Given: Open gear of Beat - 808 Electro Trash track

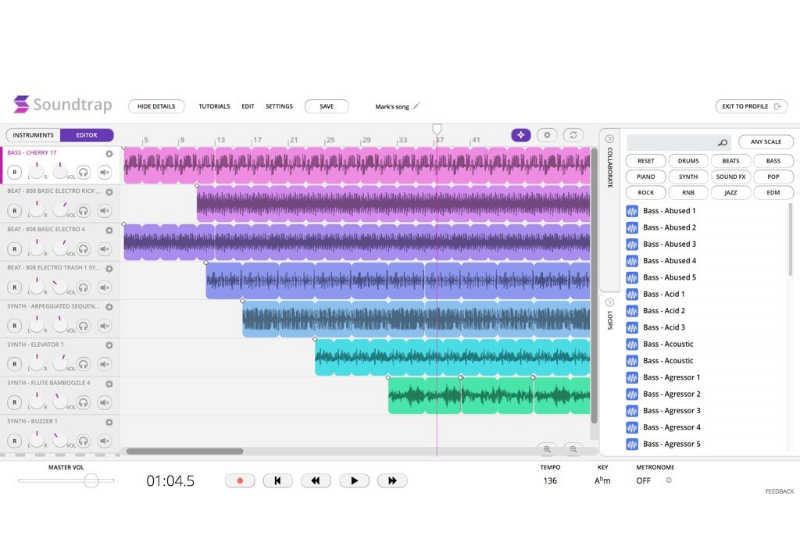Looking at the screenshot, I should pos(109,268).
